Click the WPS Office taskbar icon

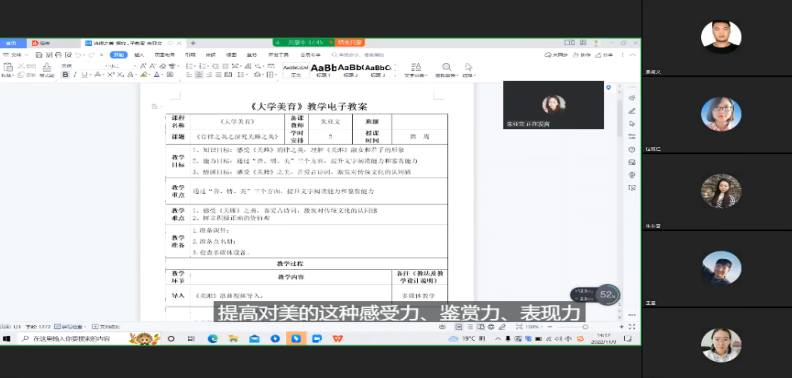(x=337, y=339)
